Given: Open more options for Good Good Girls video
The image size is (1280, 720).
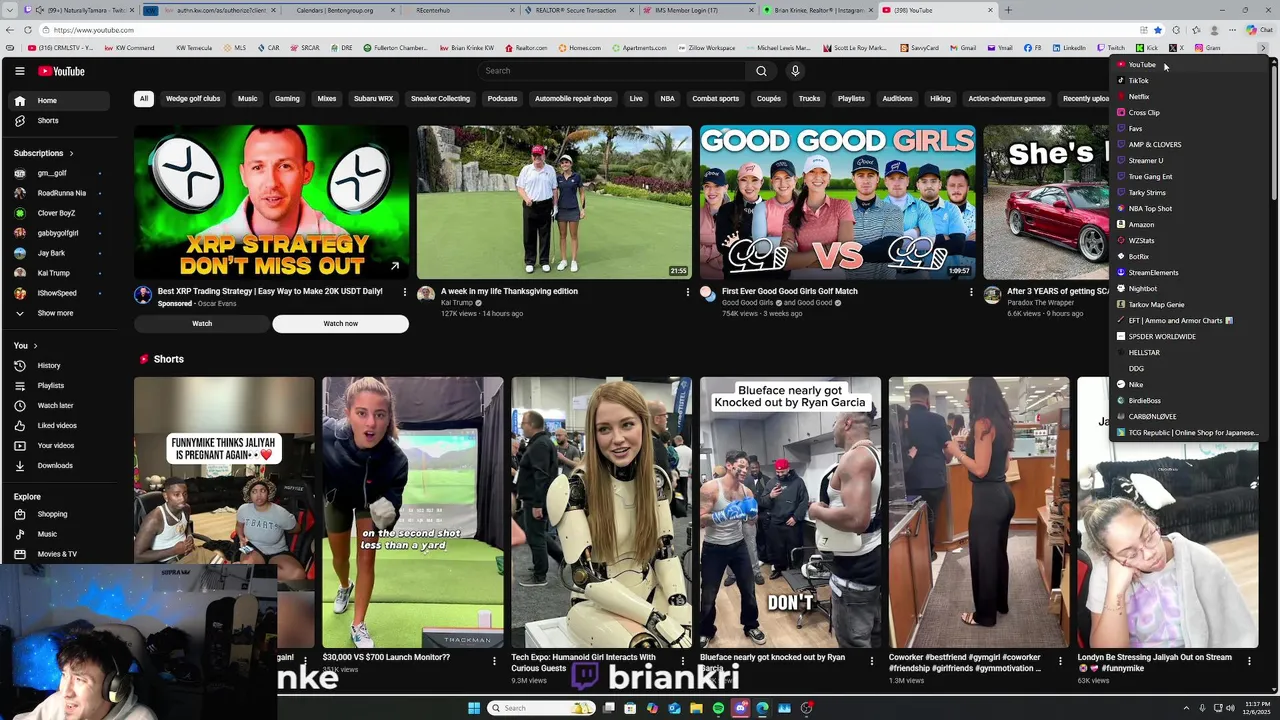Looking at the screenshot, I should (971, 292).
